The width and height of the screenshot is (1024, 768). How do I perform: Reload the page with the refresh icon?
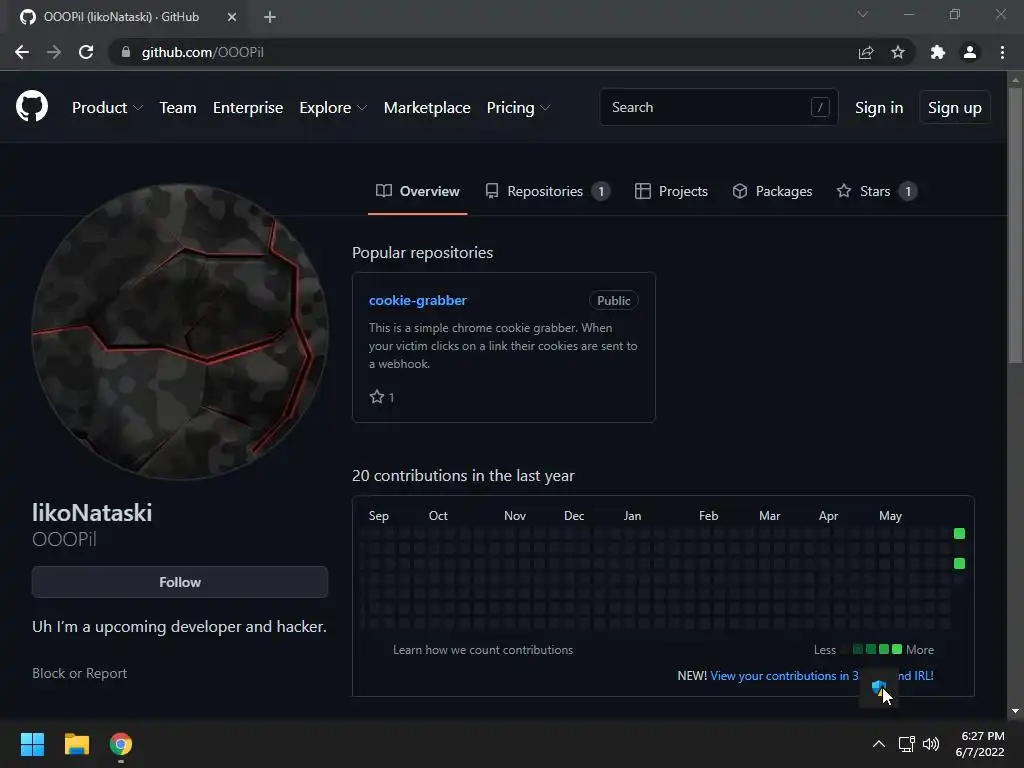86,52
